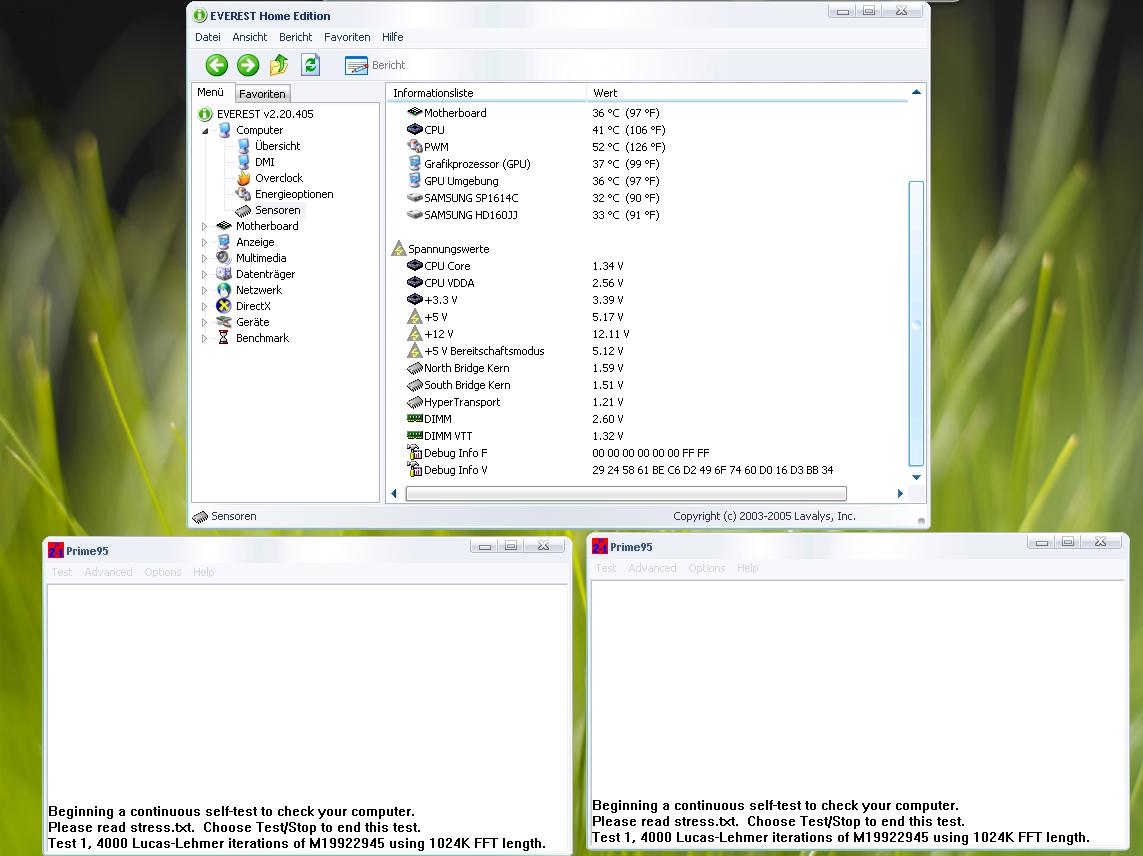The height and width of the screenshot is (856, 1143).
Task: Click the EVEREST title bar info icon
Action: [200, 15]
